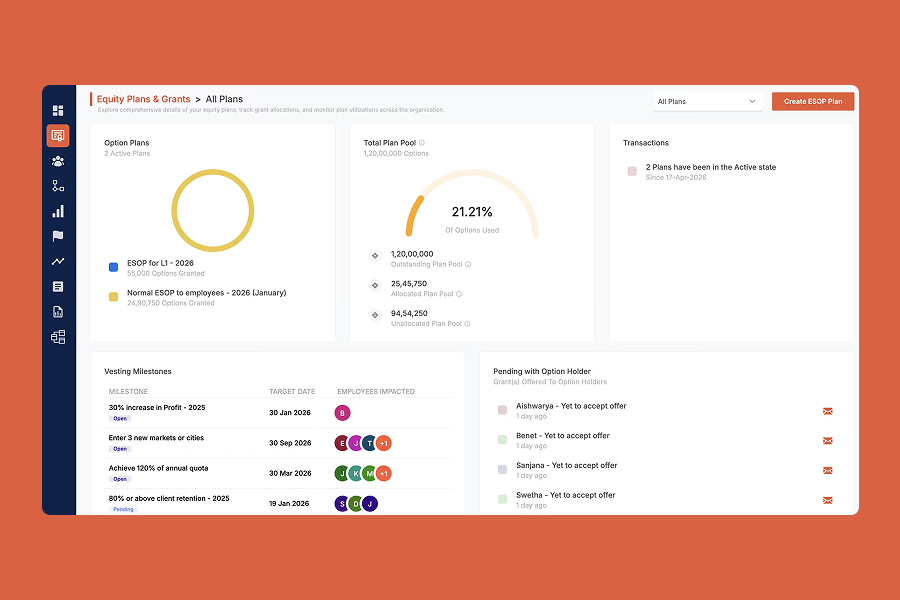This screenshot has height=600, width=900.
Task: Click the "Enter 3 new markets or cities" milestone
Action: 156,438
